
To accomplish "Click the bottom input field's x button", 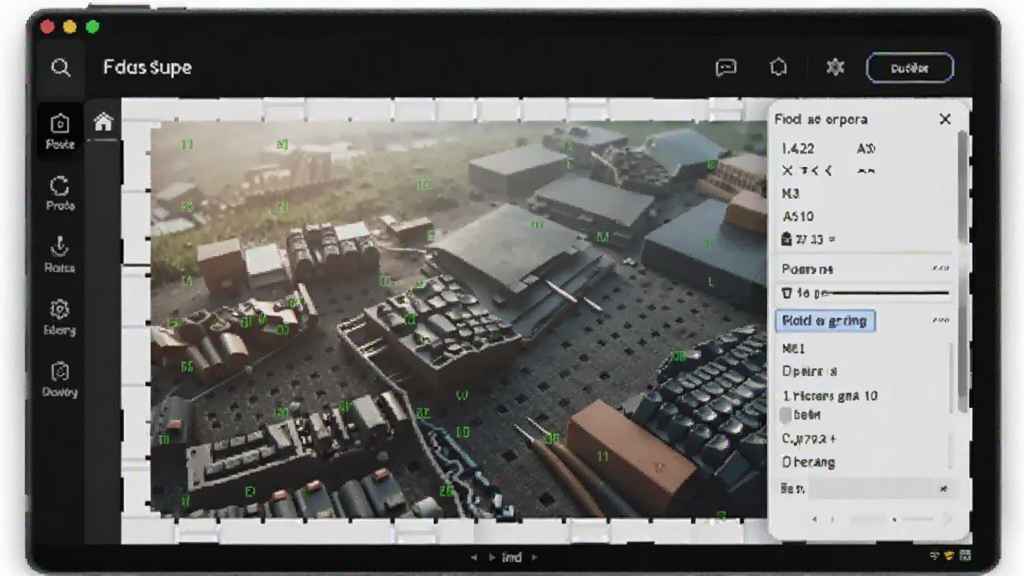I will (943, 488).
